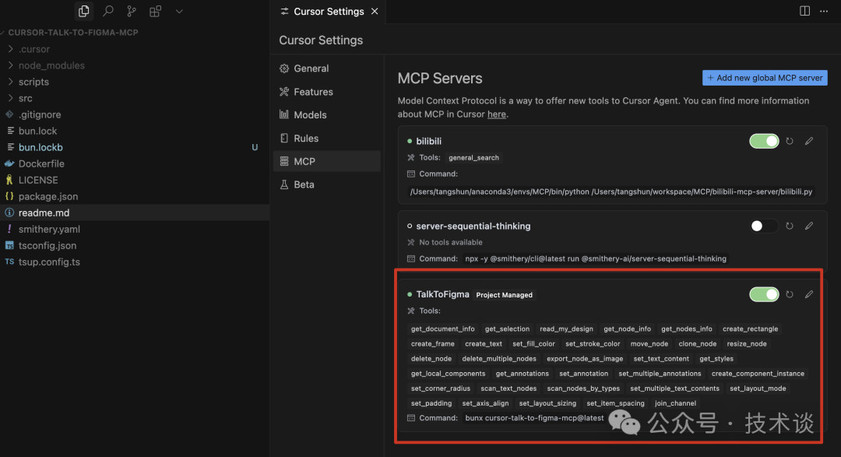Screen dimensions: 841x457
Task: Expand the node_modules folder
Action: click(x=51, y=65)
